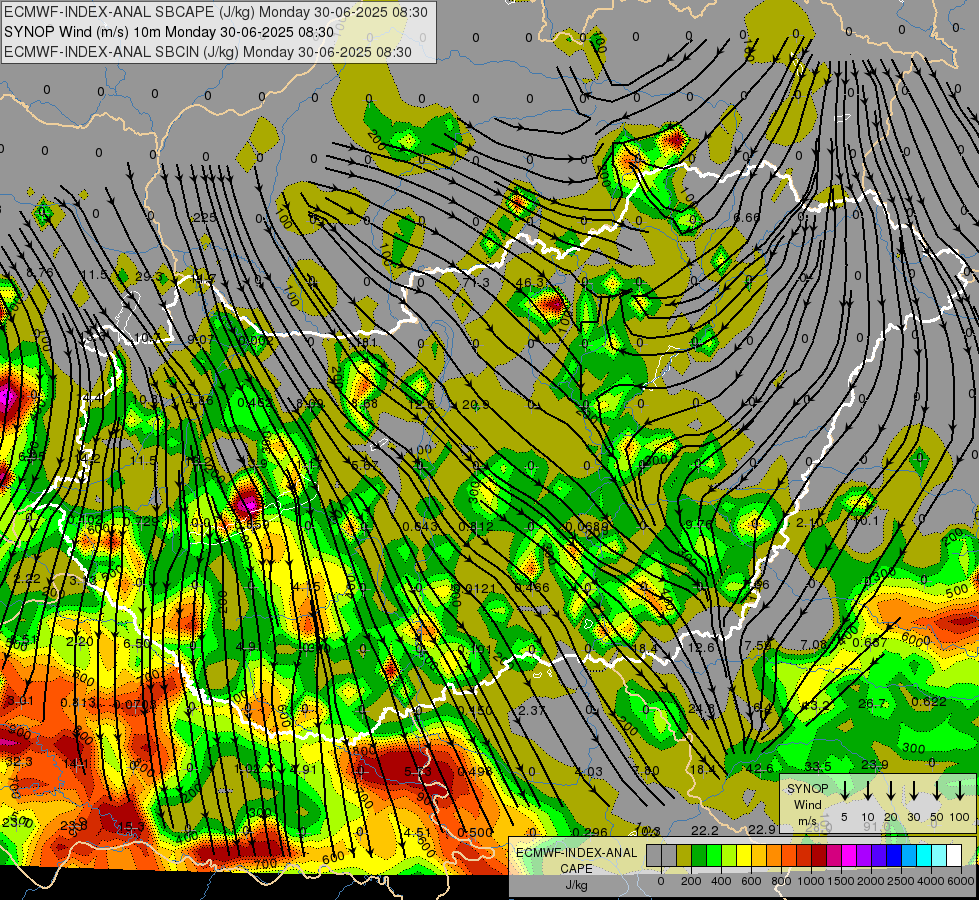979x900 pixels.
Task: Select the SBCAPE title line at top
Action: pyautogui.click(x=216, y=12)
